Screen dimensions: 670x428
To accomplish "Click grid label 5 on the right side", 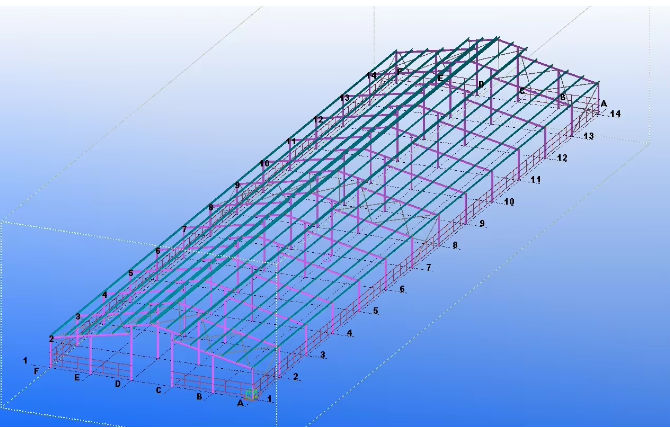I will [x=376, y=311].
